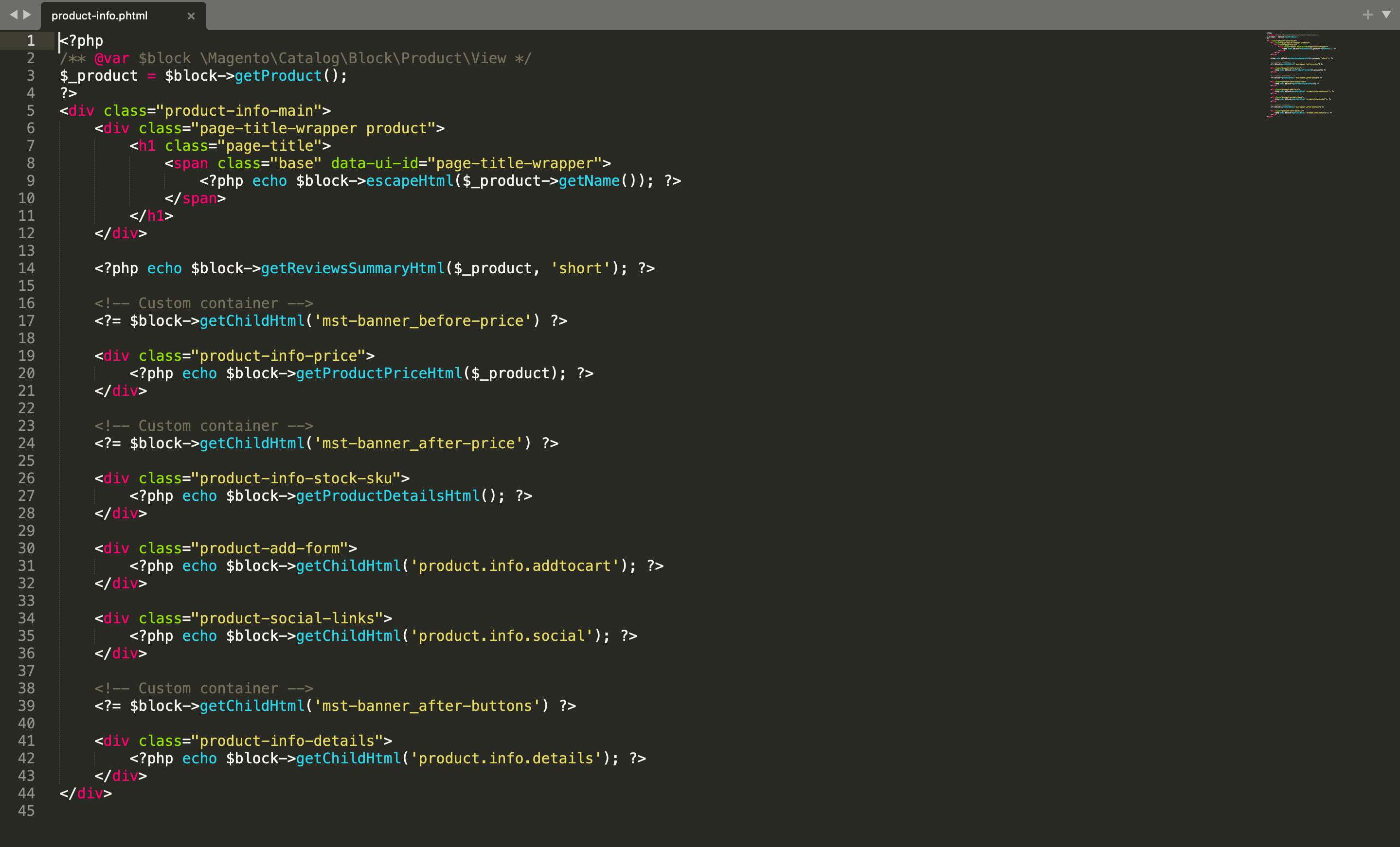Click the plus icon for new tab
This screenshot has height=847, width=1400.
tap(1367, 15)
